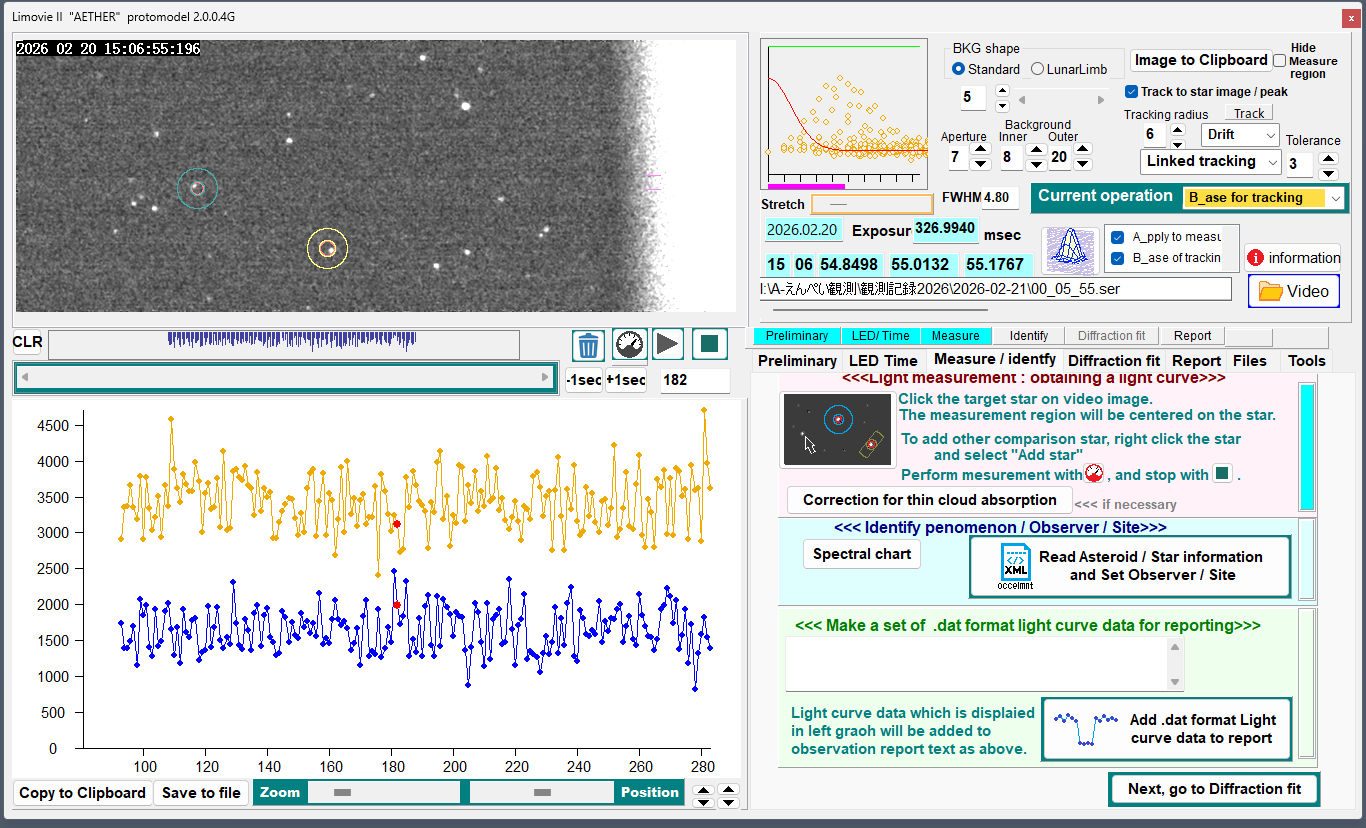Screen dimensions: 1366x828
Task: Enable the Hide Measure region checkbox
Action: (x=1279, y=61)
